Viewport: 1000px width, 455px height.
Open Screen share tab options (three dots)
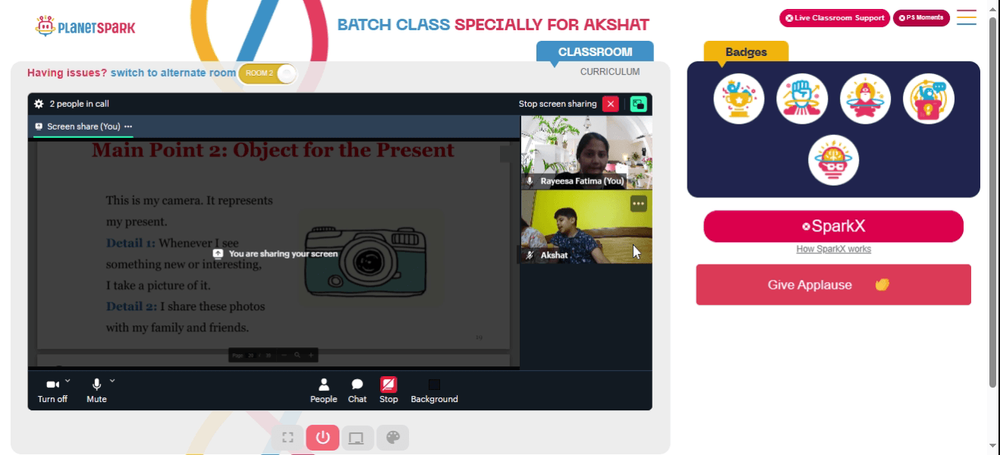[x=128, y=126]
